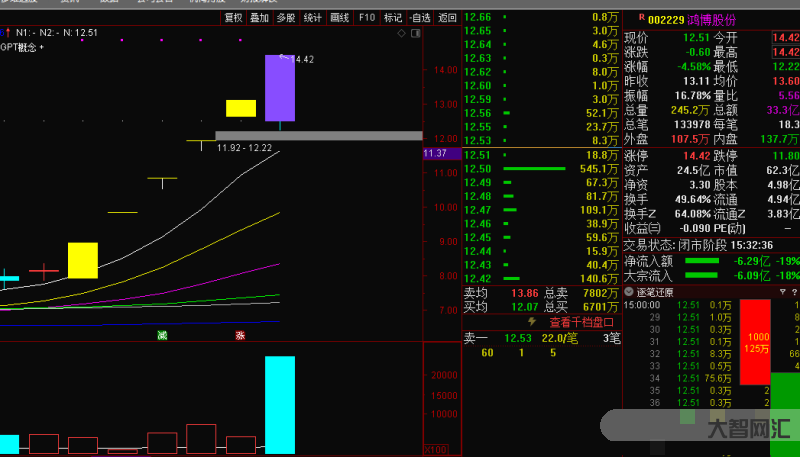Remove stock via -自选 button

click(x=420, y=18)
